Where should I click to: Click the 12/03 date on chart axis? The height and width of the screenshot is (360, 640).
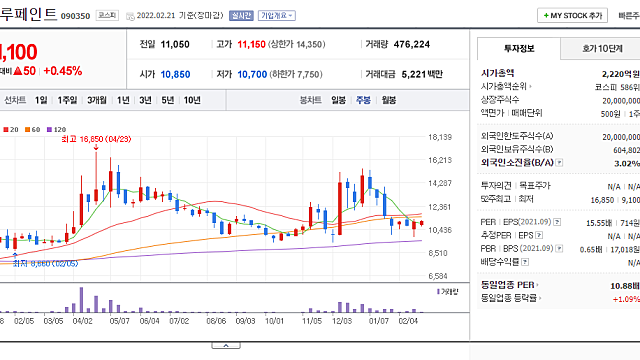tap(342, 321)
